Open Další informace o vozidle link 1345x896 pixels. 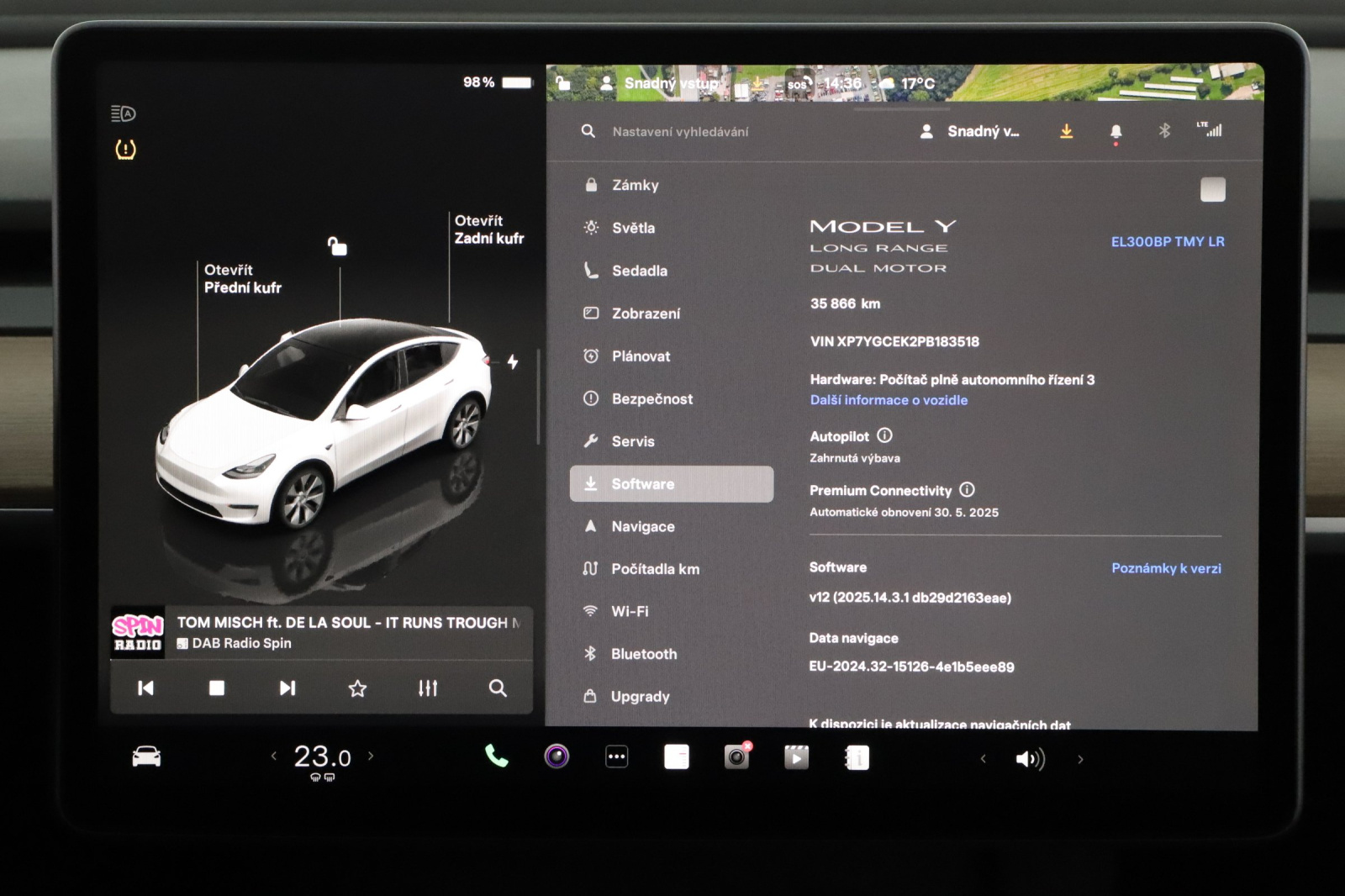[889, 400]
